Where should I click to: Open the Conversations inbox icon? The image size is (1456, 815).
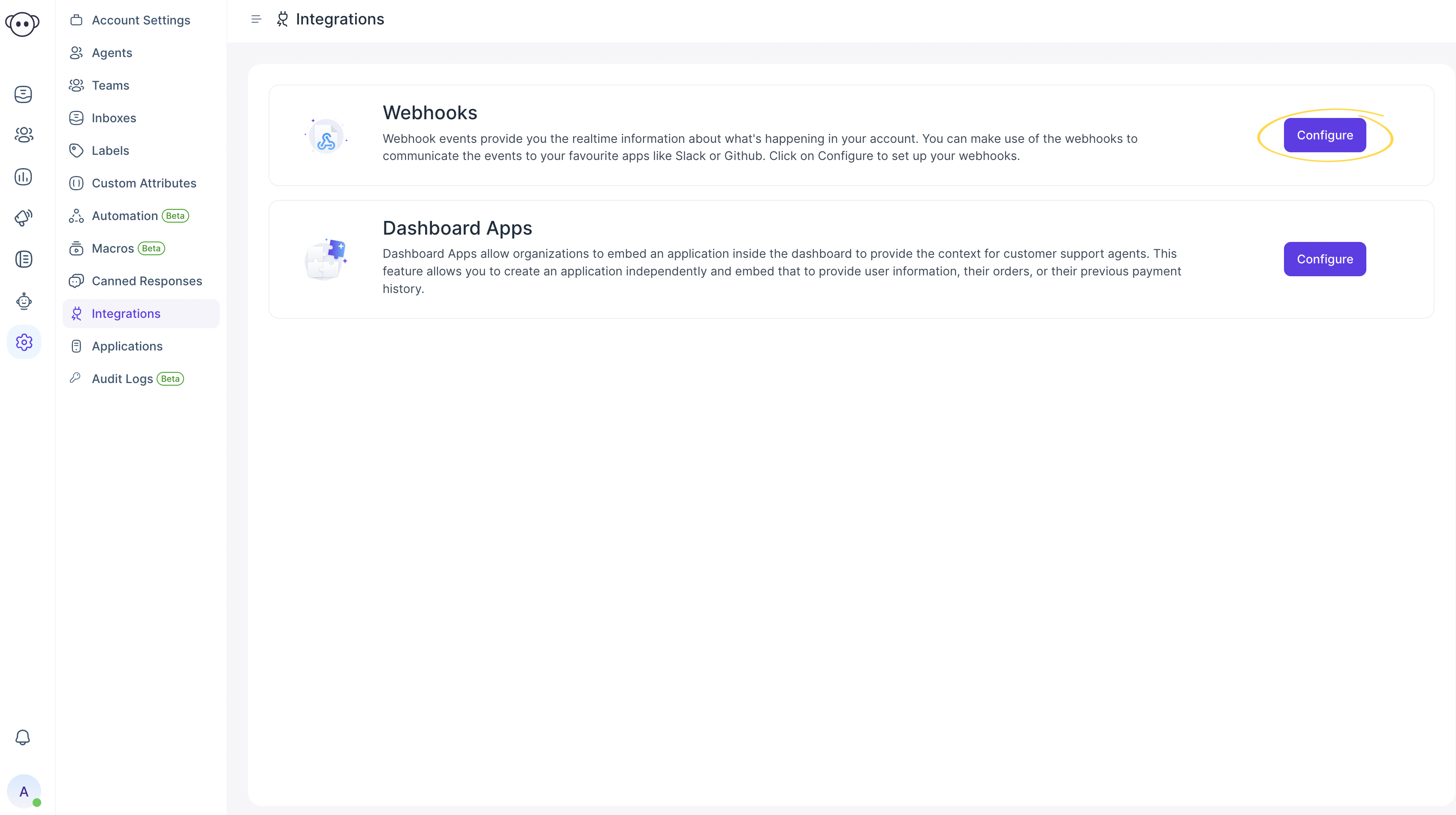[23, 94]
